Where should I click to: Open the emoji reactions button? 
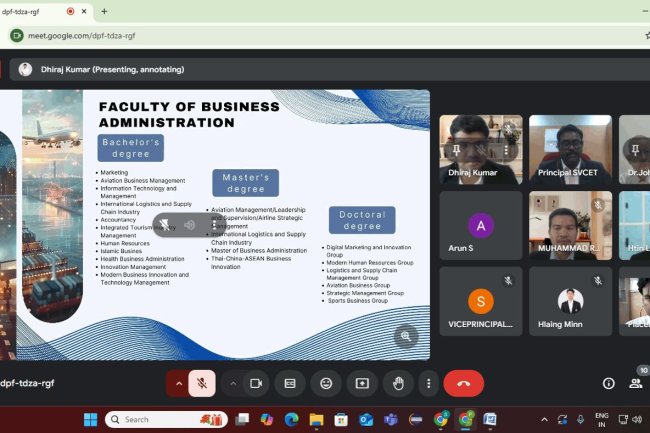click(326, 383)
